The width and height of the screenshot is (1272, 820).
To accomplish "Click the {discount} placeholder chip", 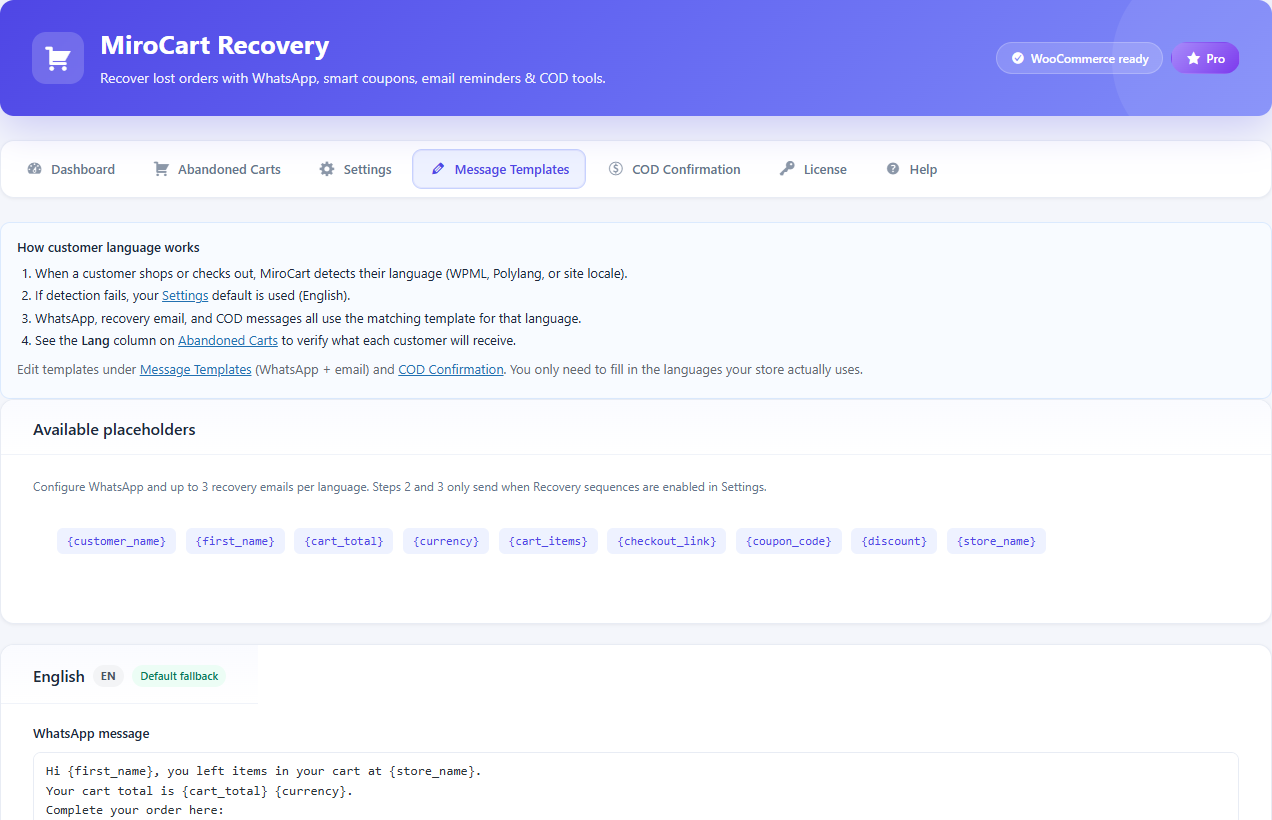I will click(x=894, y=541).
